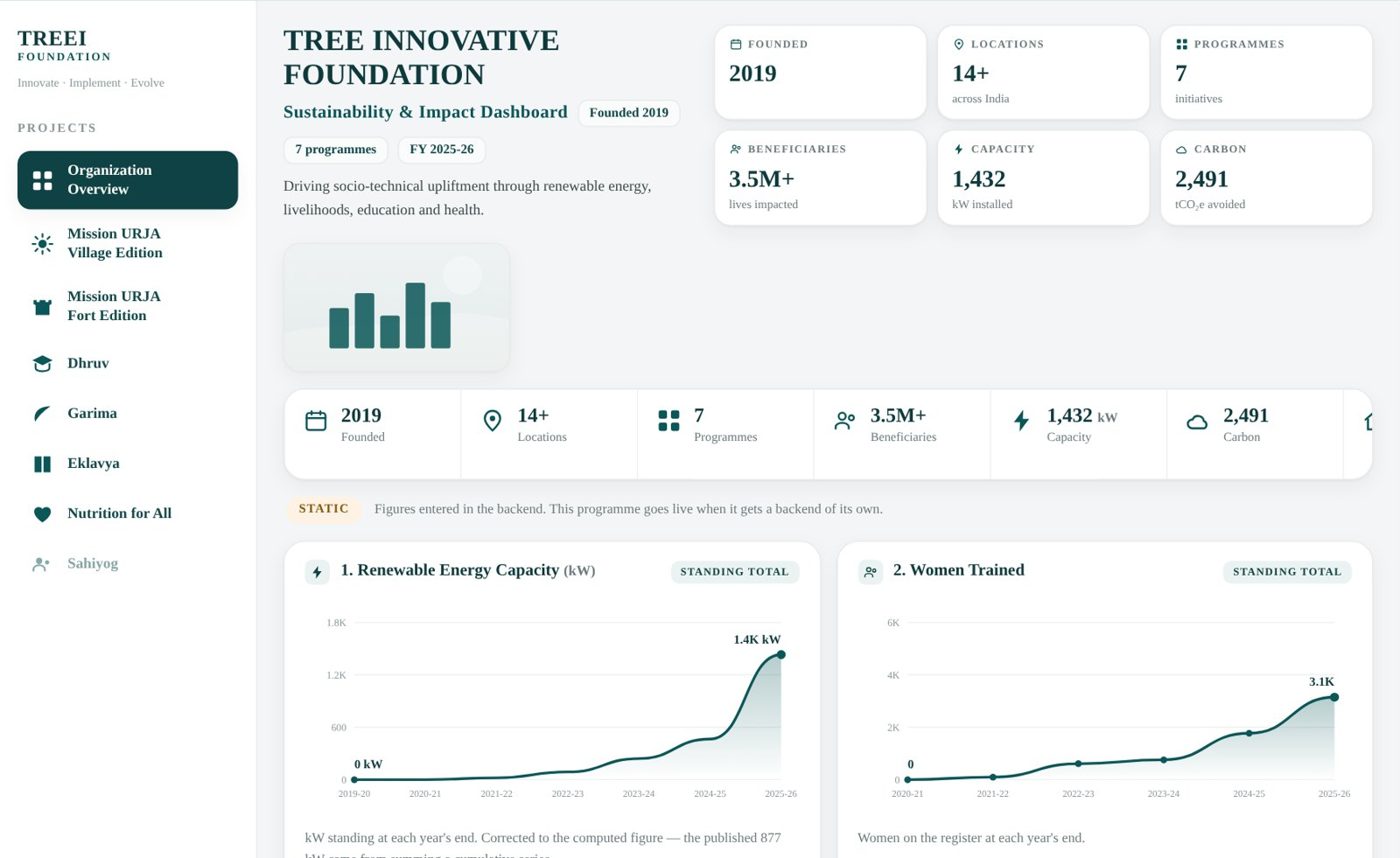1400x858 pixels.
Task: Click the Founded 2019 badge
Action: [x=629, y=113]
